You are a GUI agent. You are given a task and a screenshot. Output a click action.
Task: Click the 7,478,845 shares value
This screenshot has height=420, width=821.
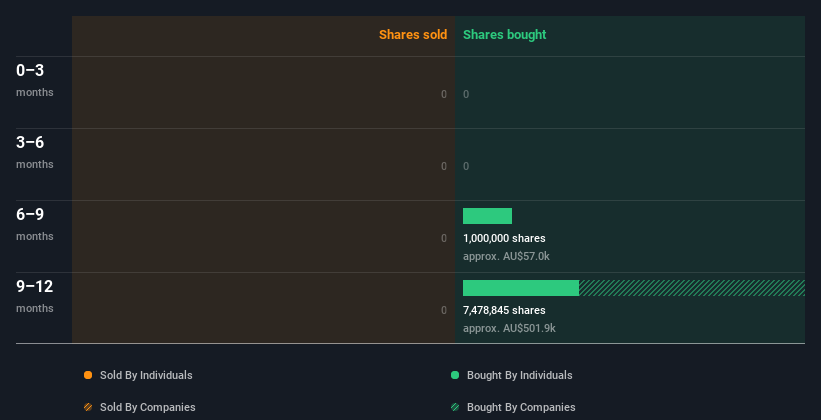[x=504, y=311]
